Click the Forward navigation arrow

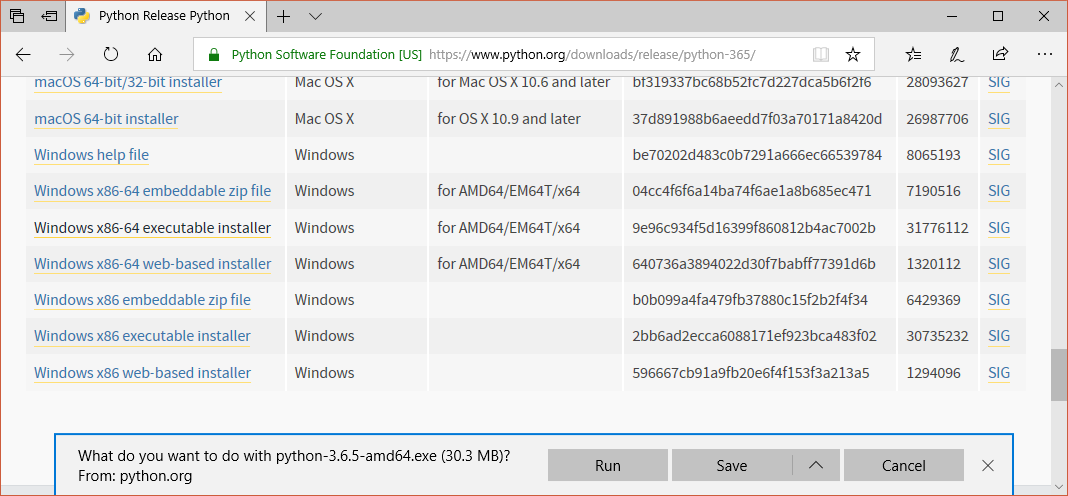67,55
